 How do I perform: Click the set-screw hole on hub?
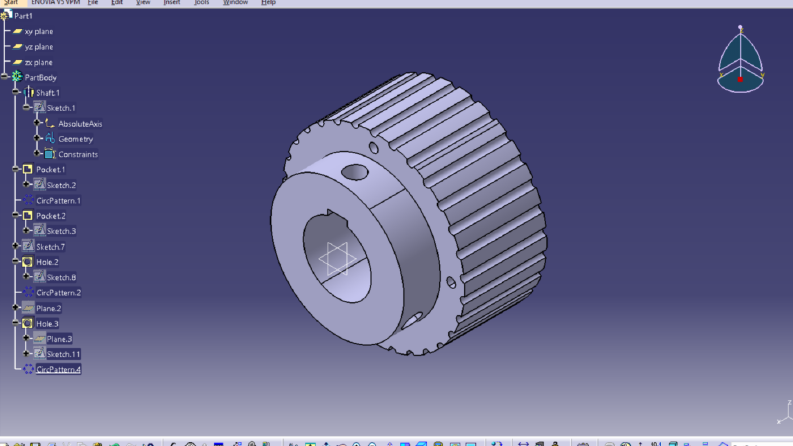coord(355,172)
